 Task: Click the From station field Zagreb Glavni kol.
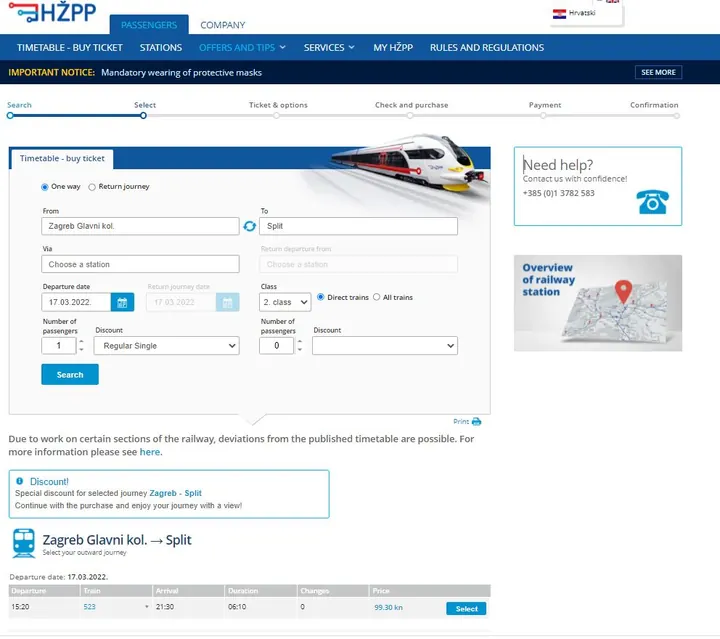pos(140,226)
